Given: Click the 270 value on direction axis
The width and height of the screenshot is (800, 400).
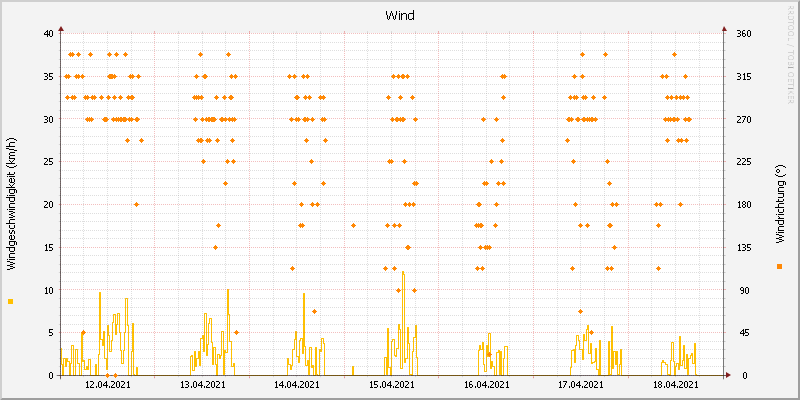Looking at the screenshot, I should click(743, 119).
